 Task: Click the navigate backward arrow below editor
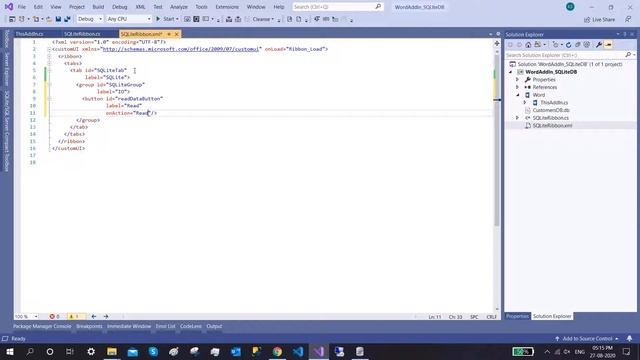(x=94, y=316)
